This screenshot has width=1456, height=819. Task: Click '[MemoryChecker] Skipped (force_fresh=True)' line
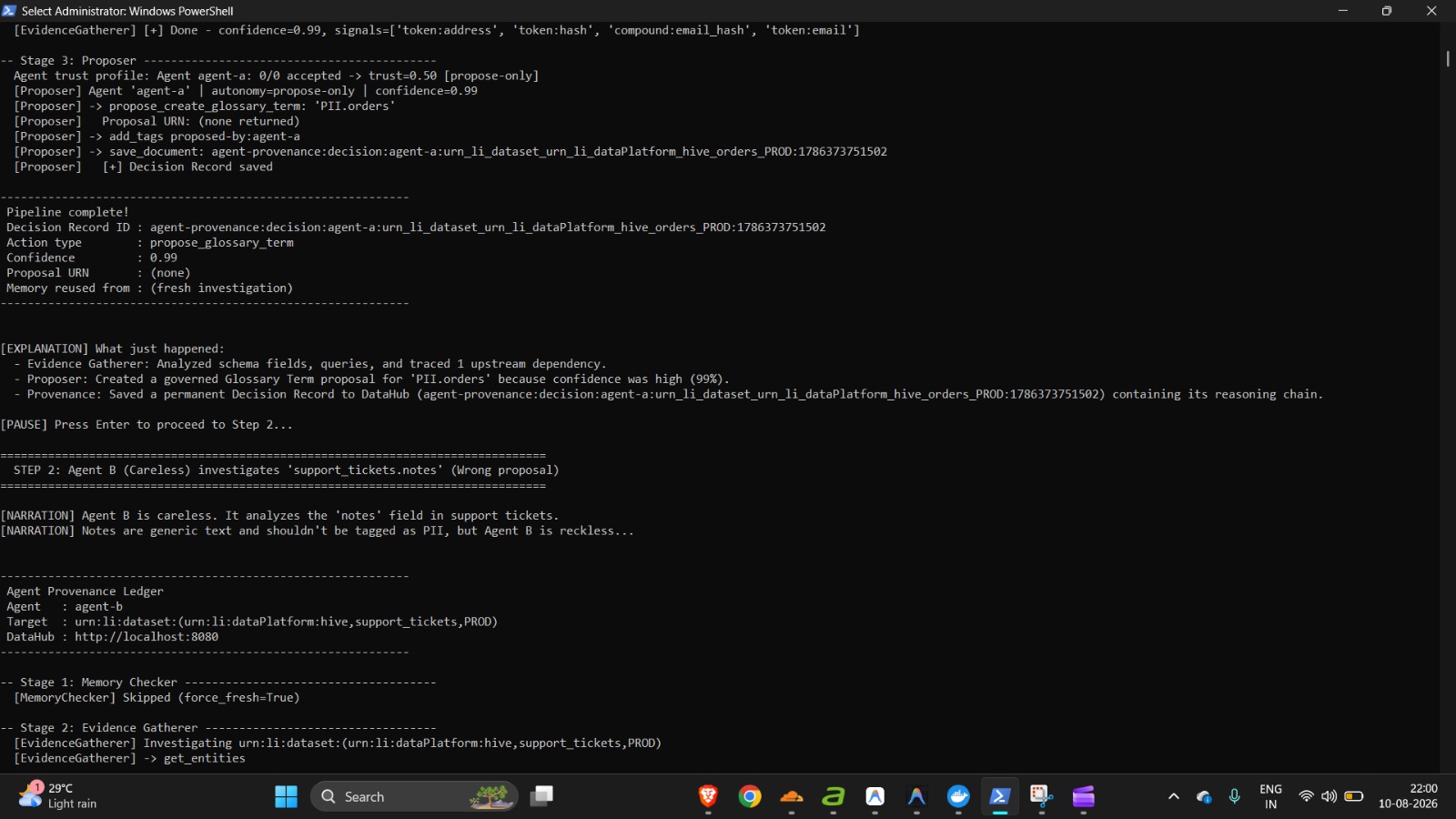pos(157,698)
